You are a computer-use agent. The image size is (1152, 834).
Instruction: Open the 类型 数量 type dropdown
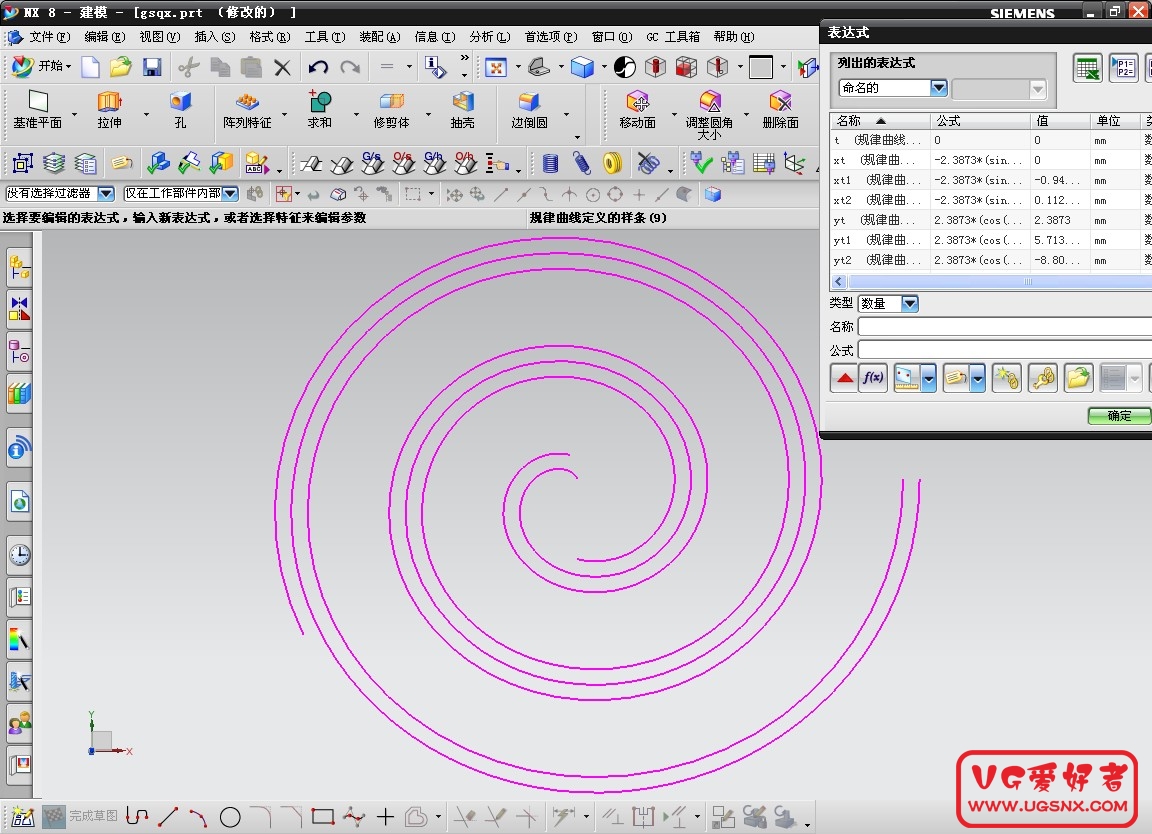tap(910, 303)
